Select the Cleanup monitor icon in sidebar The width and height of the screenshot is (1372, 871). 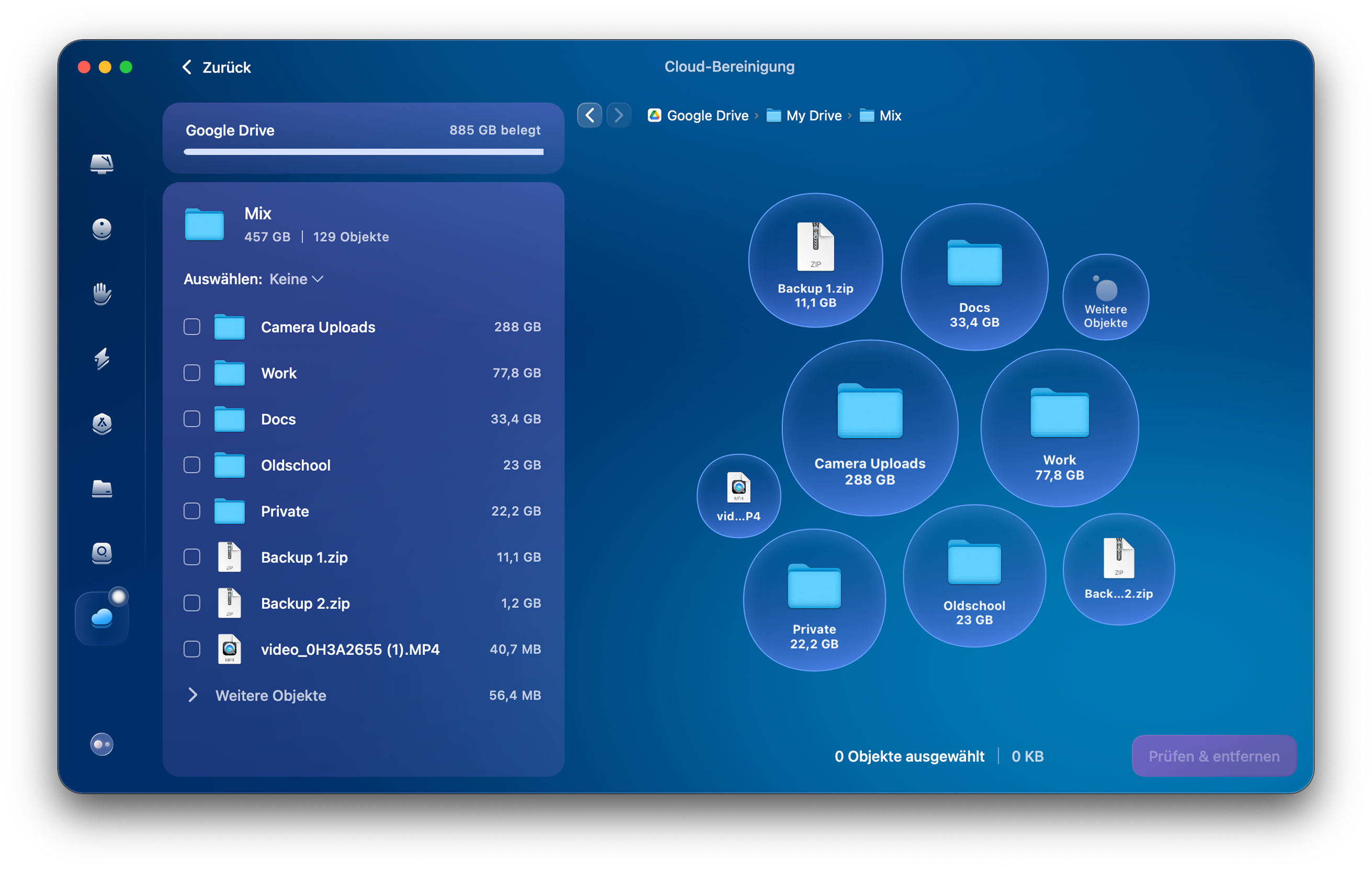tap(101, 165)
